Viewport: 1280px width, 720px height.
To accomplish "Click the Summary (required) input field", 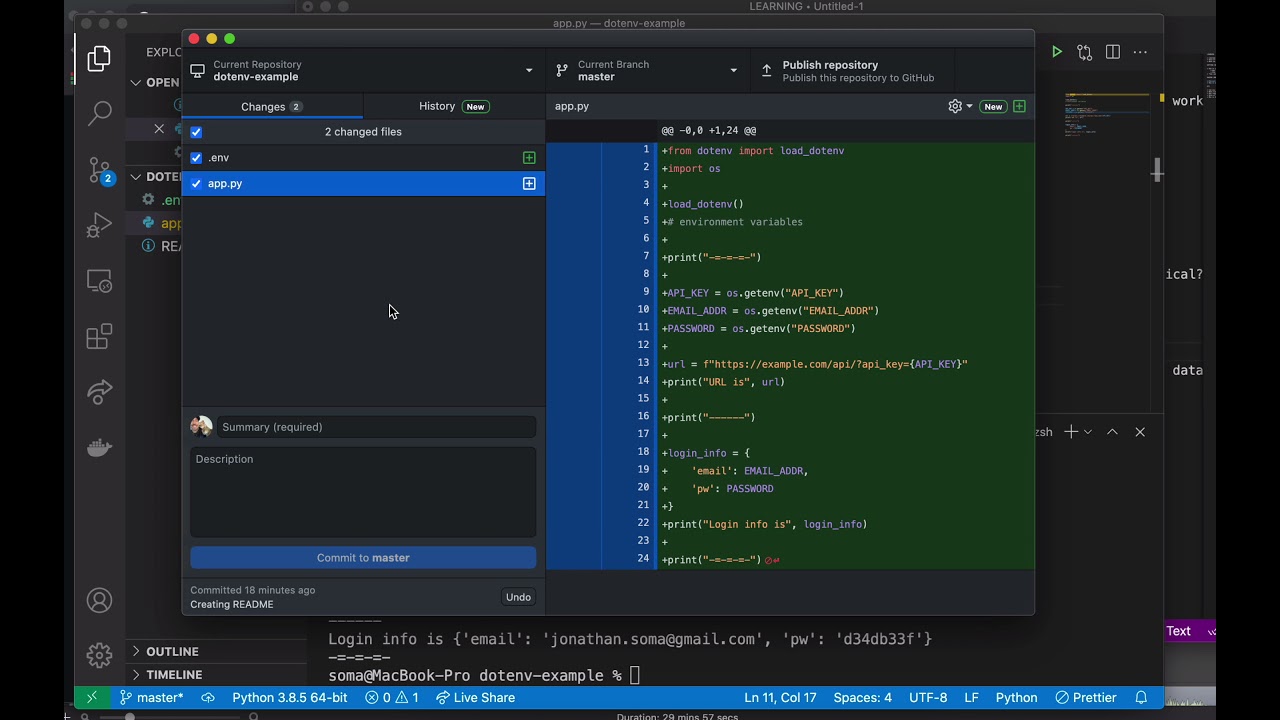I will click(376, 427).
